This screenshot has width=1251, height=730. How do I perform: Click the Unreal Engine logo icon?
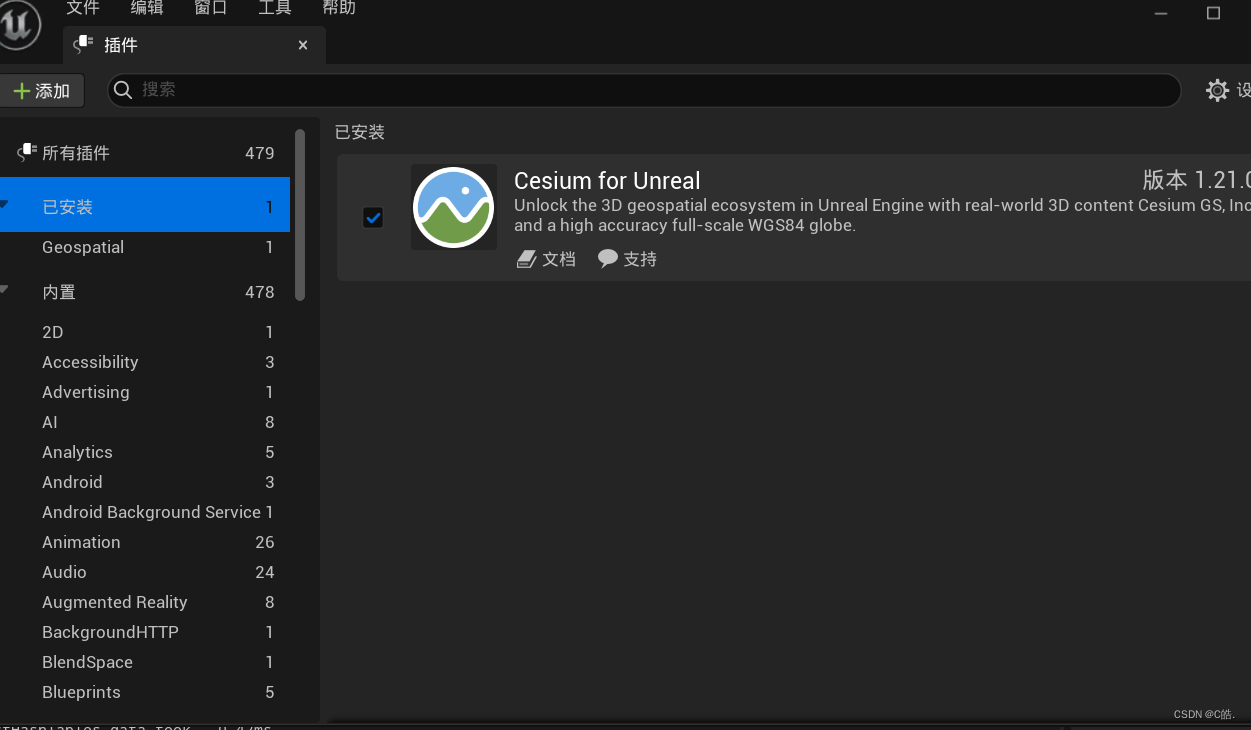[x=17, y=24]
